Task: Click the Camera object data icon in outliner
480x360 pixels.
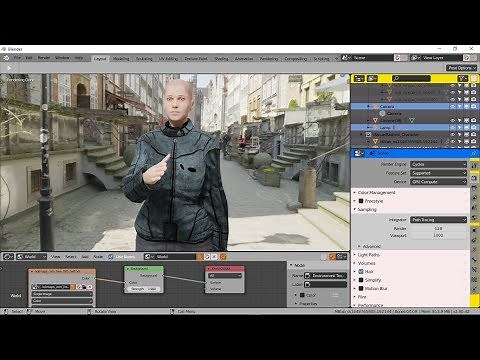Action: point(383,114)
